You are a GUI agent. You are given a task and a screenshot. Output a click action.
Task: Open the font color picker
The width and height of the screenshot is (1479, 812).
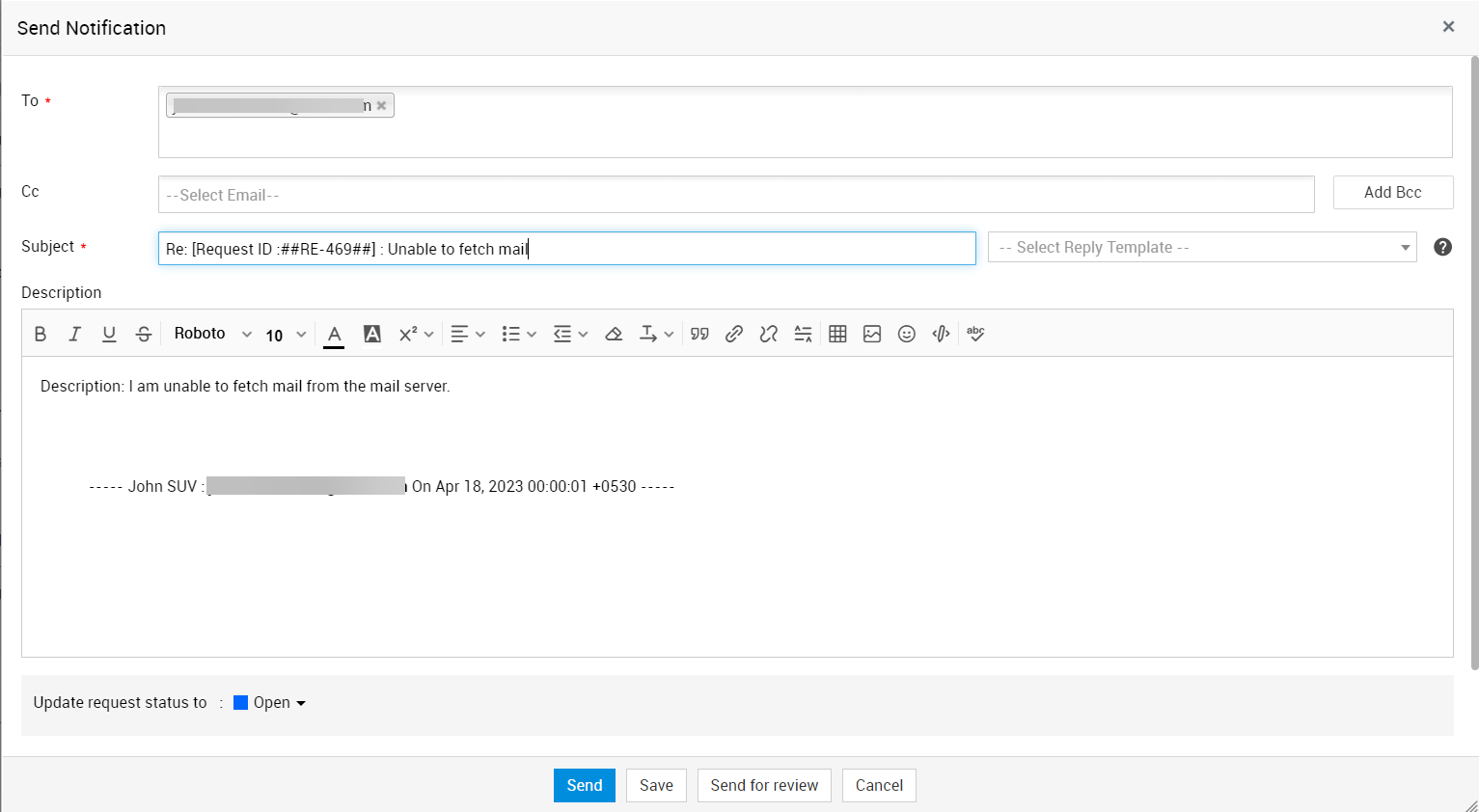point(334,334)
